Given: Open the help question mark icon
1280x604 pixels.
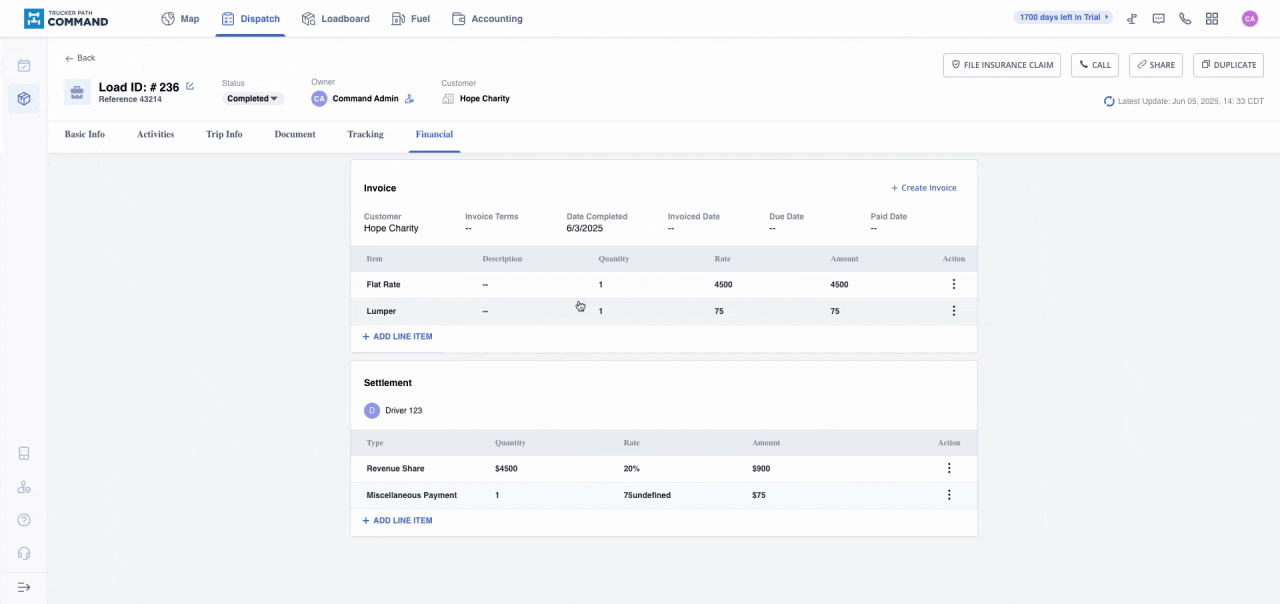Looking at the screenshot, I should coord(24,520).
